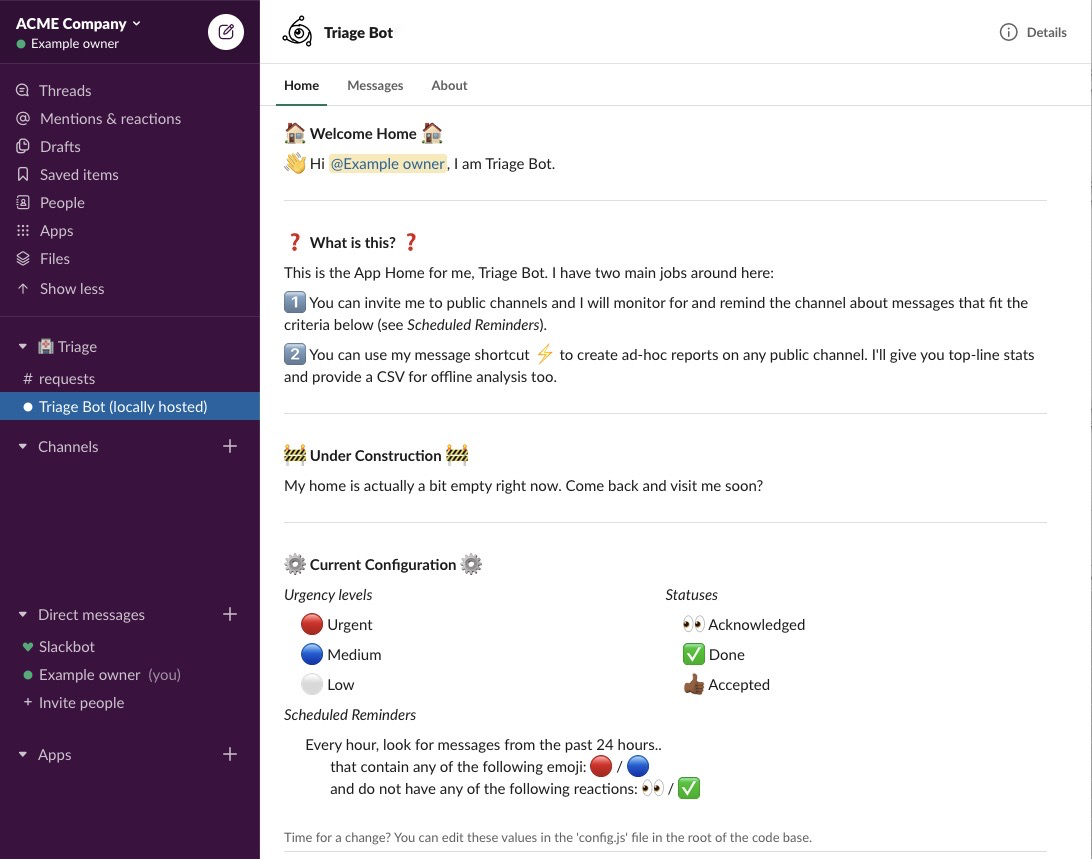Click the red circle in scheduled reminder emoji list
The width and height of the screenshot is (1092, 859).
(x=601, y=766)
